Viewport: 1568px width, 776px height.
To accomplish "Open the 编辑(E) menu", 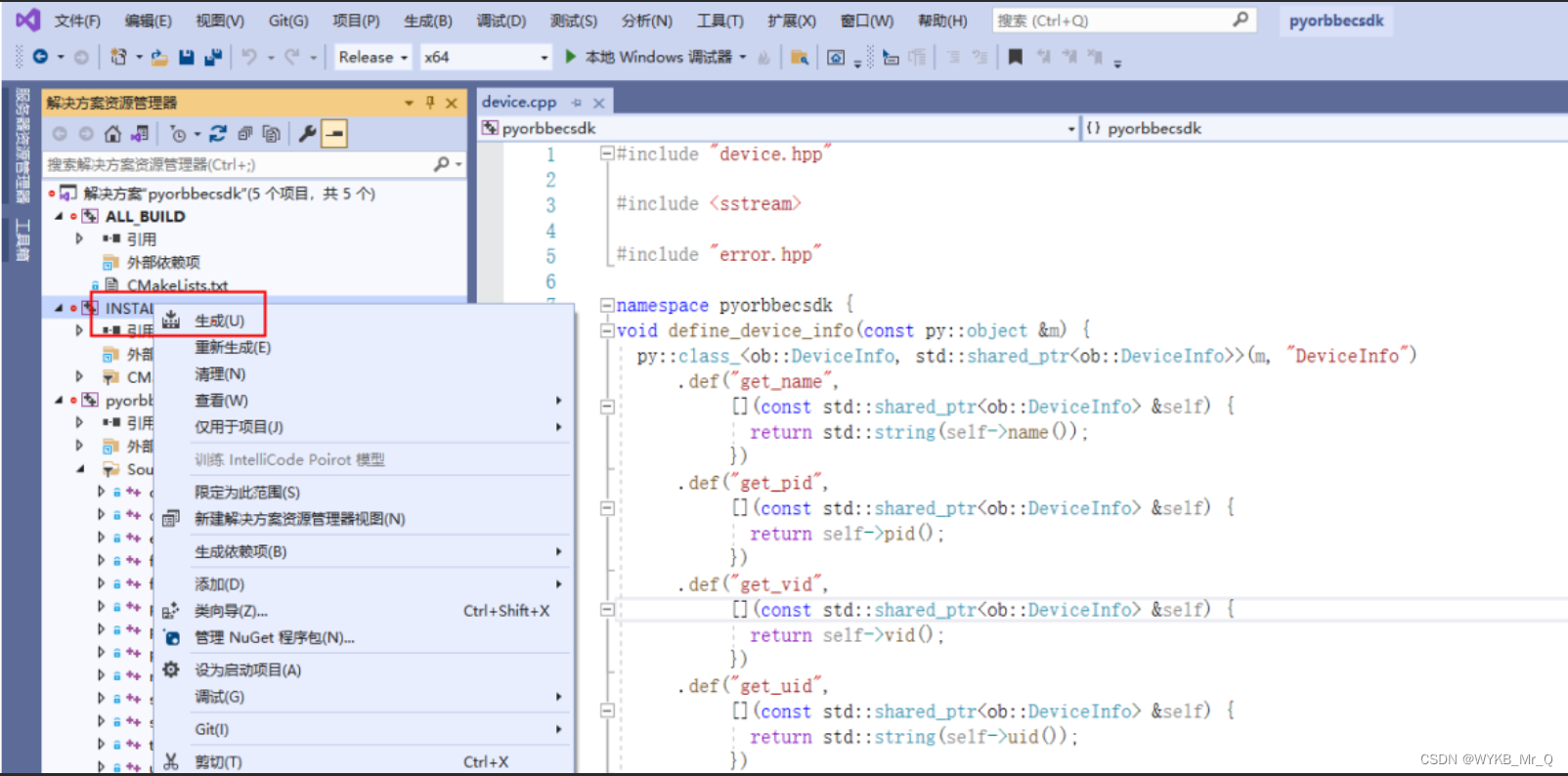I will point(148,21).
